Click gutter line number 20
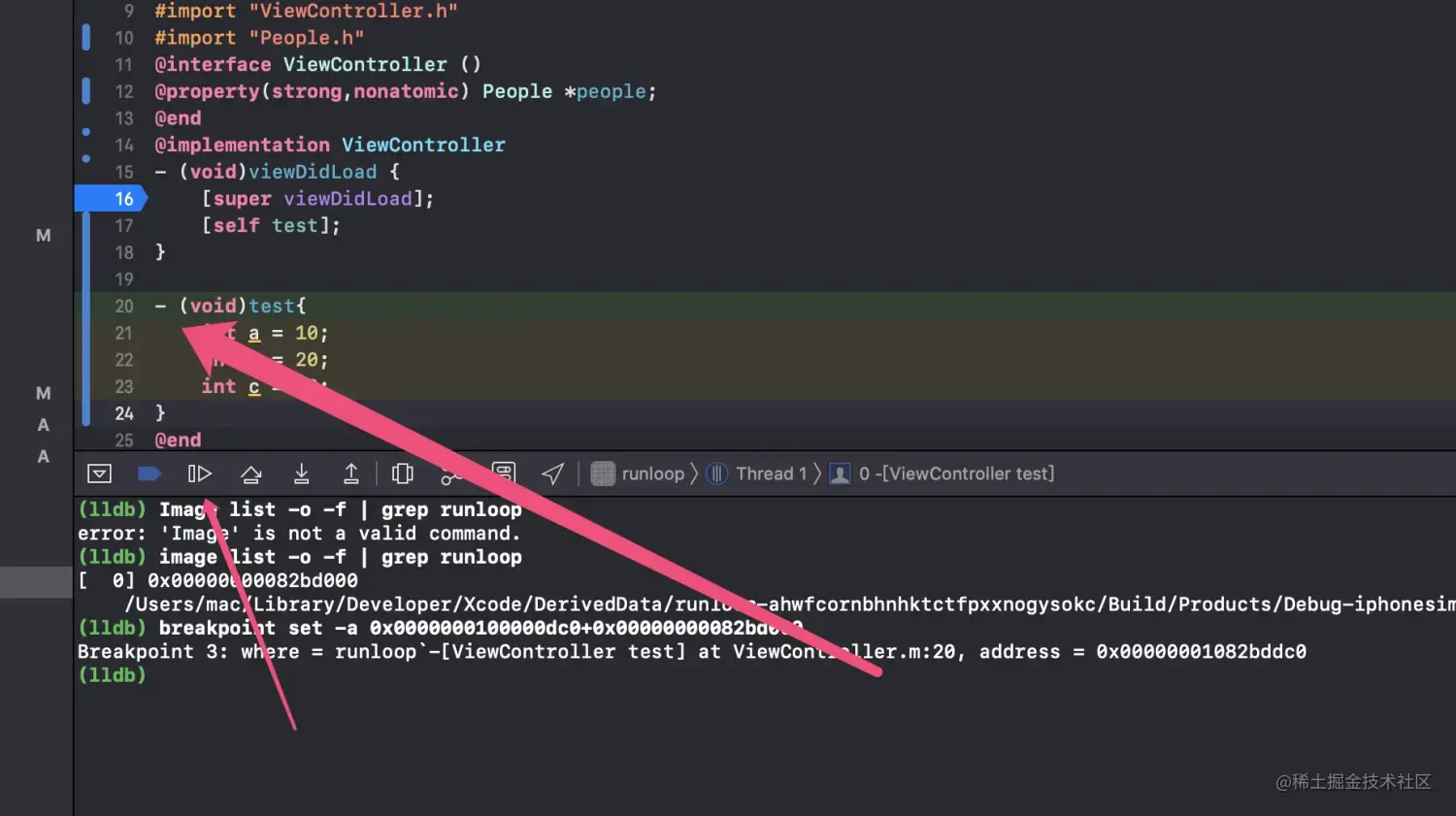 point(123,306)
